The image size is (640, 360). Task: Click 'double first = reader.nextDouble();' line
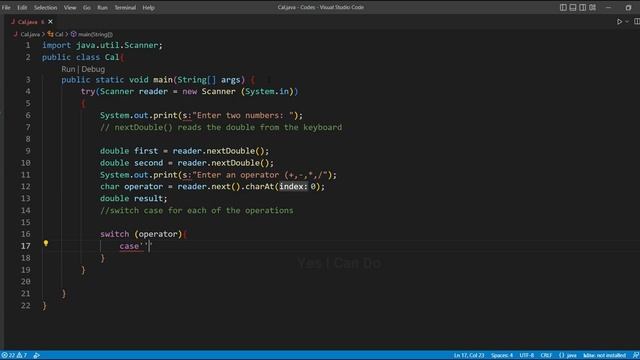[x=185, y=151]
